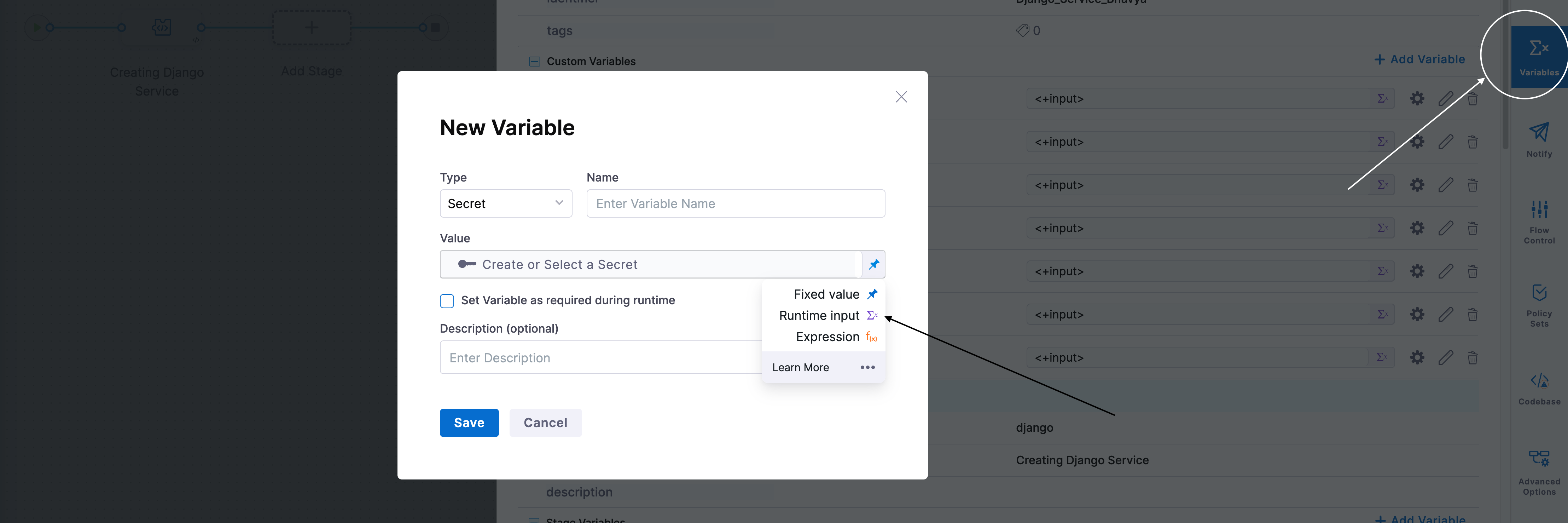Open the Flow Control panel
This screenshot has width=1568, height=523.
1538,221
